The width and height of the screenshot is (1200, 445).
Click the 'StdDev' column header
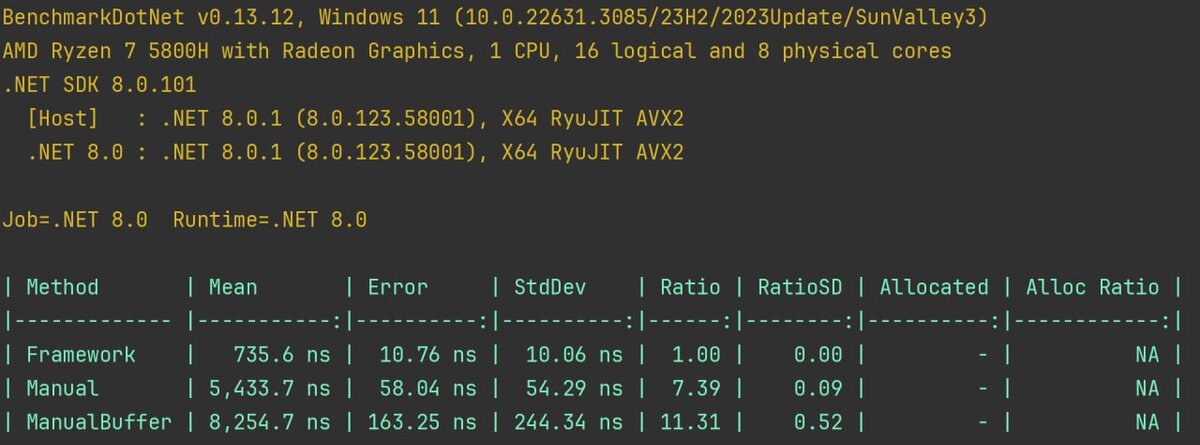550,288
